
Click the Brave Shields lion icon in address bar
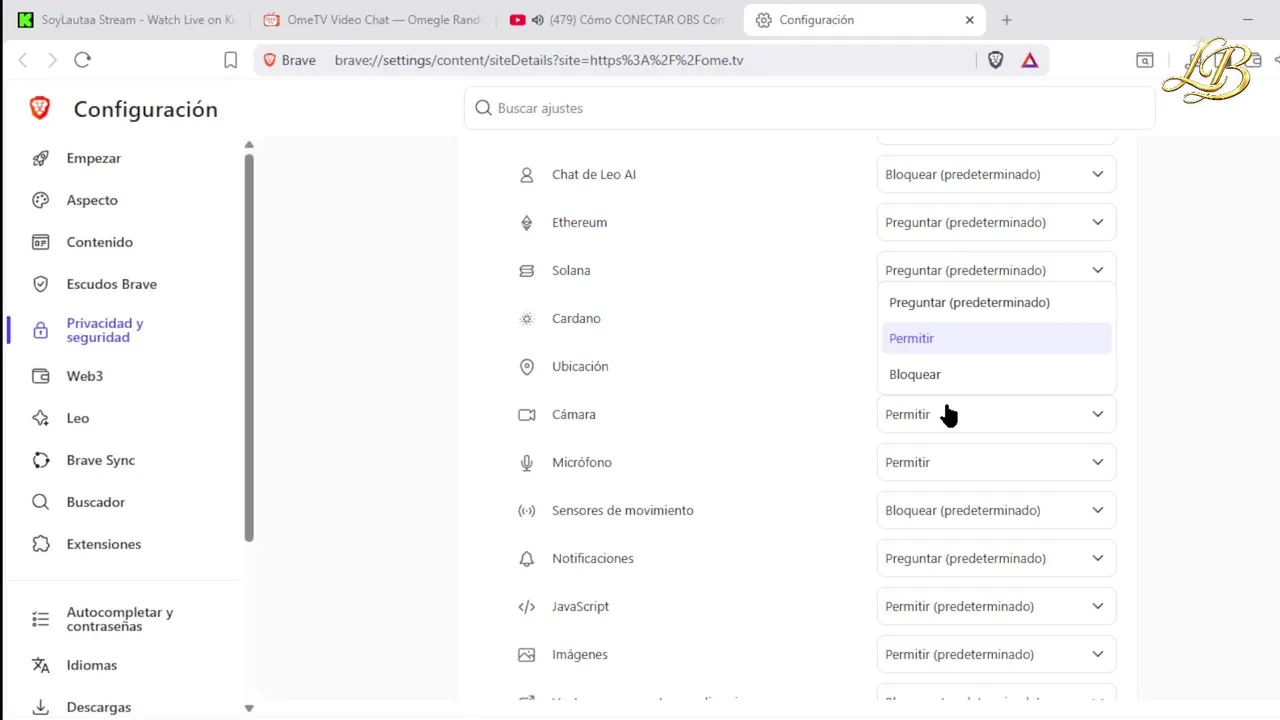pos(995,60)
